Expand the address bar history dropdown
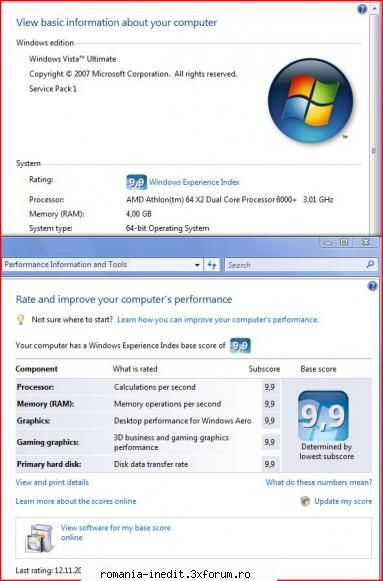 [197, 265]
